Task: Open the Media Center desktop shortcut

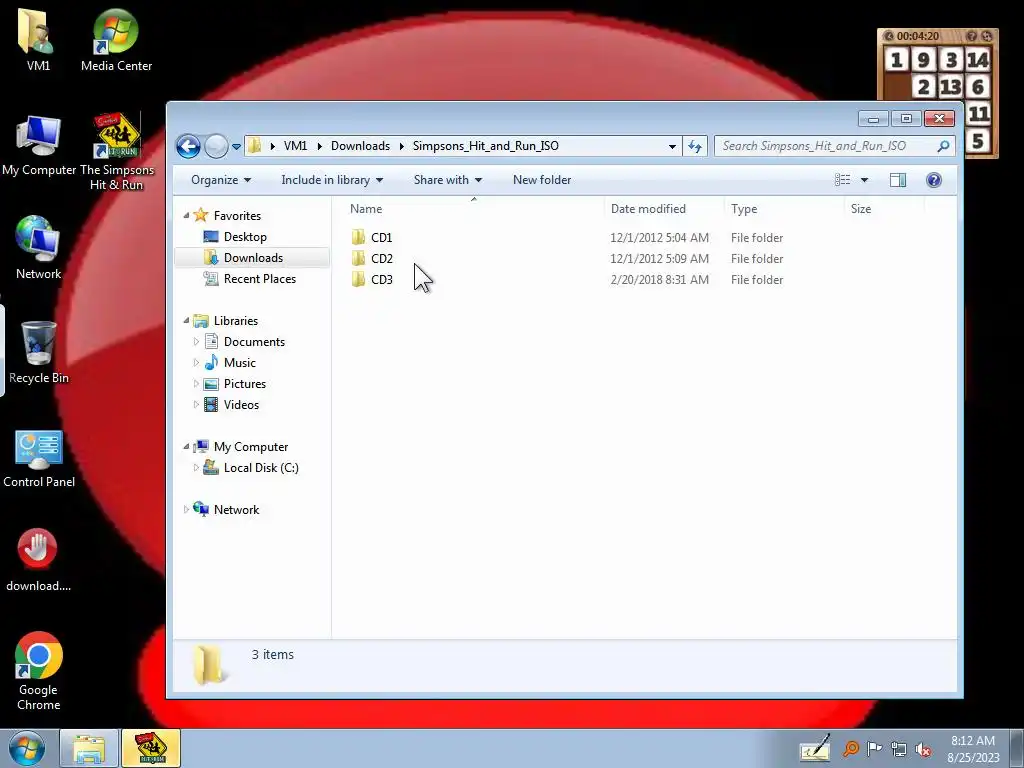Action: point(116,39)
